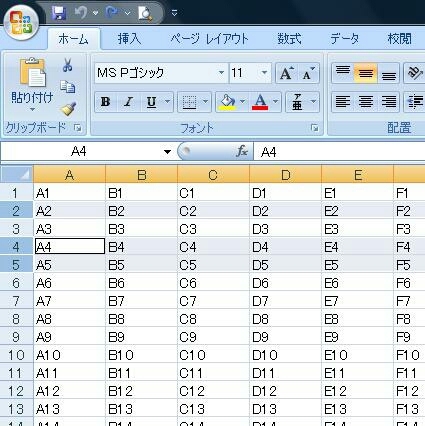Expand the 貼り付け paste options arrow
The image size is (425, 426).
pyautogui.click(x=32, y=109)
